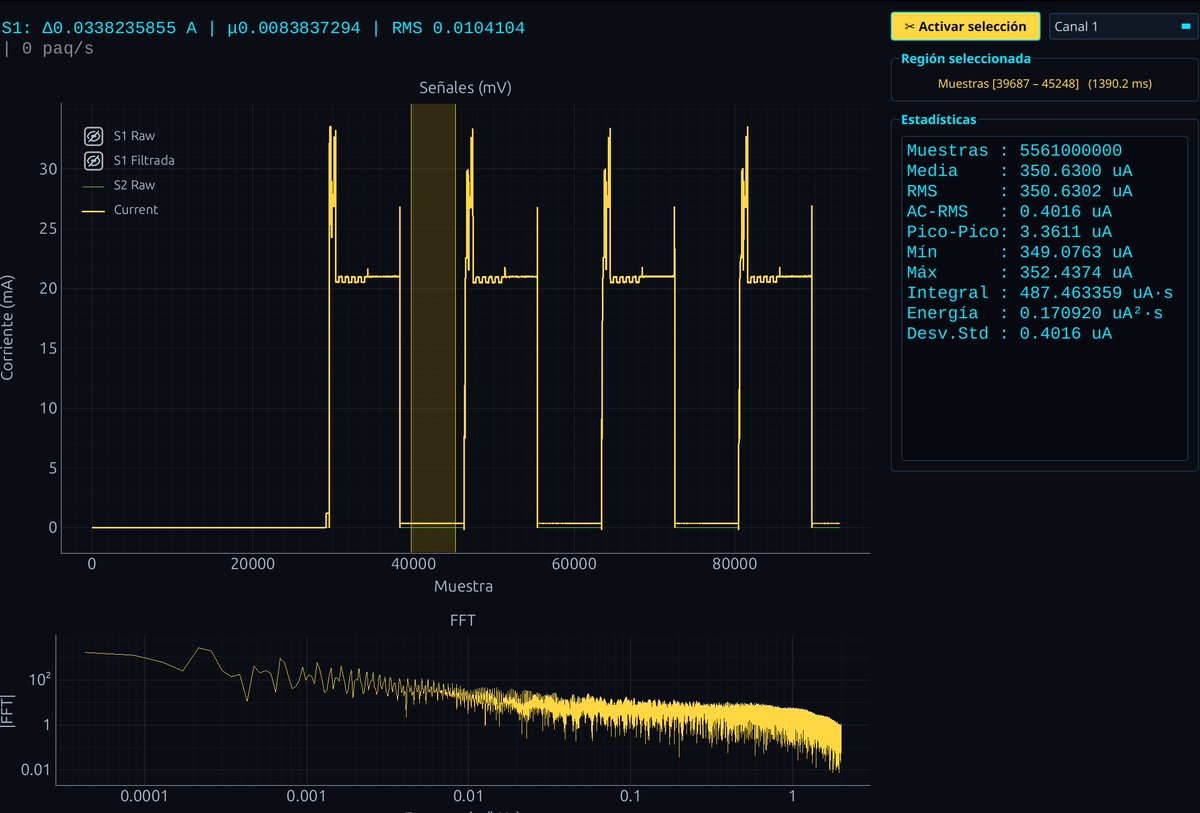Screen dimensions: 1200x813
Task: Click the 0.001 tick on FFT axis
Action: click(x=305, y=797)
